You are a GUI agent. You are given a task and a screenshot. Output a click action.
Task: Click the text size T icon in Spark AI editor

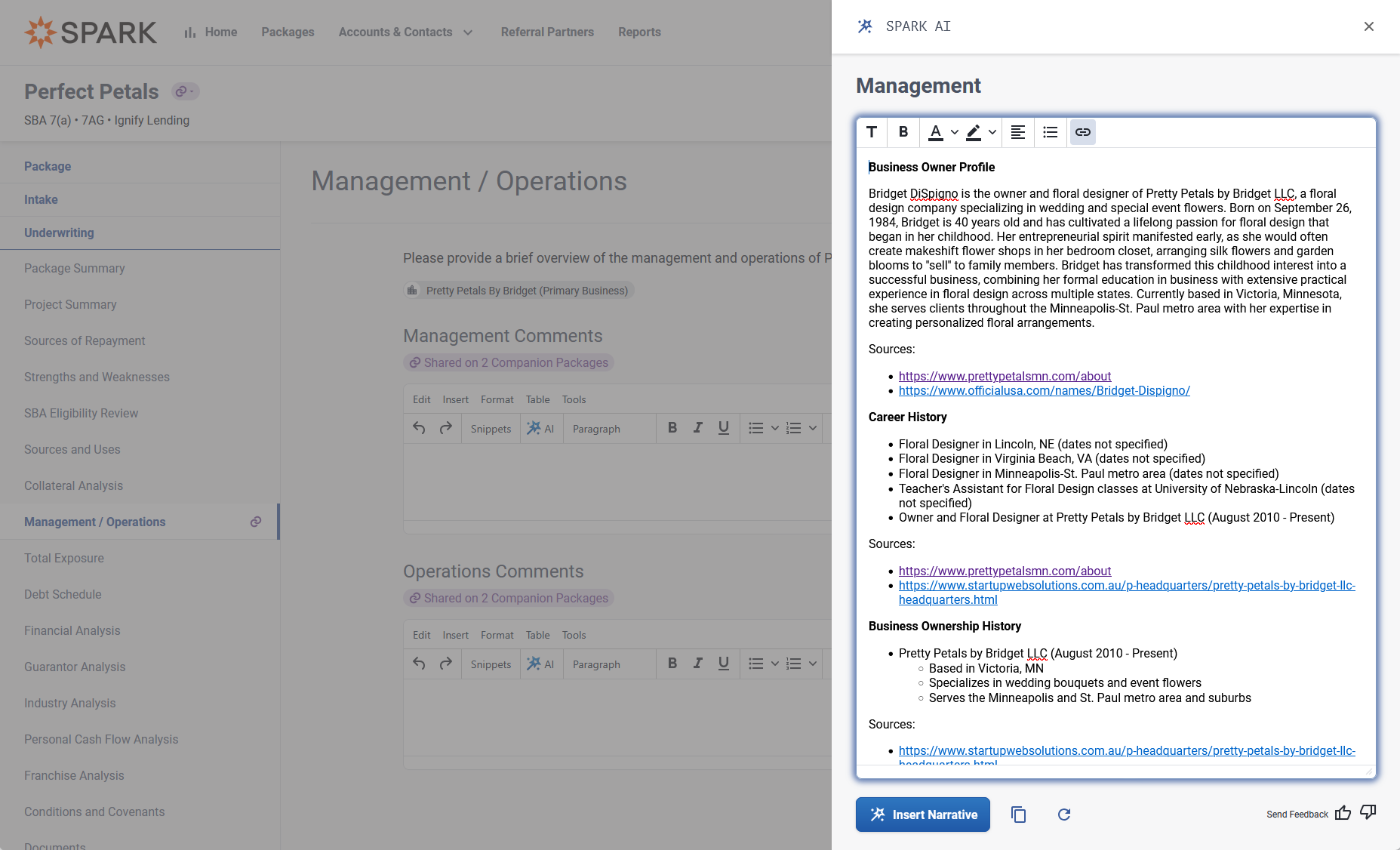point(872,132)
